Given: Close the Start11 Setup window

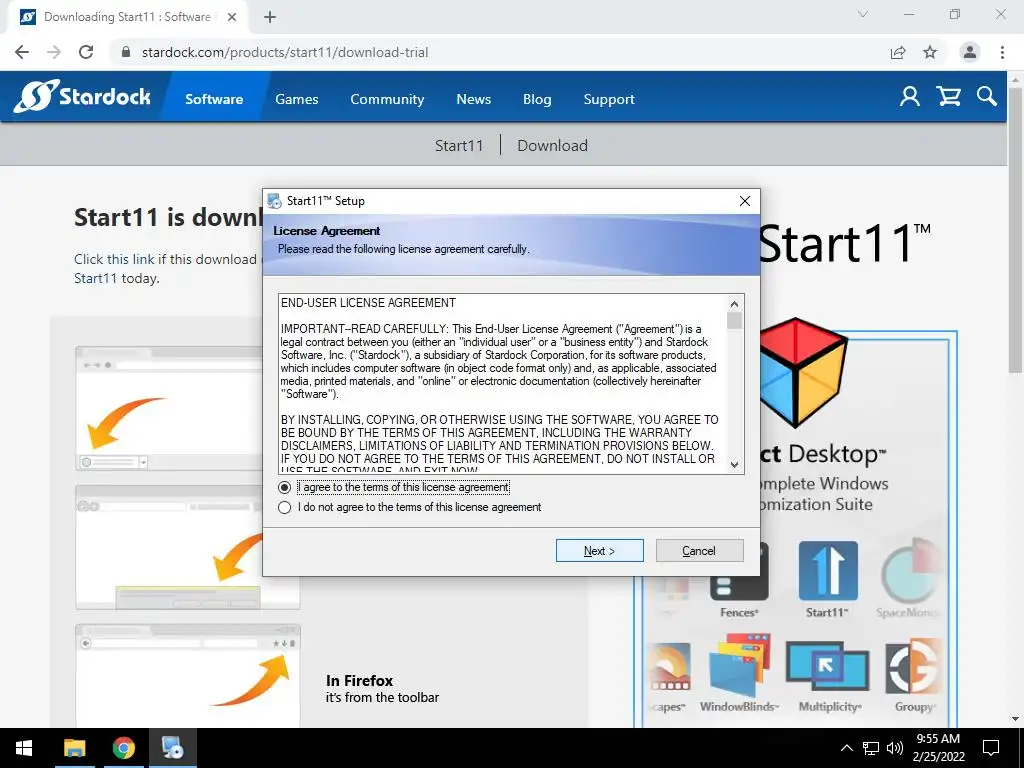Looking at the screenshot, I should 744,201.
